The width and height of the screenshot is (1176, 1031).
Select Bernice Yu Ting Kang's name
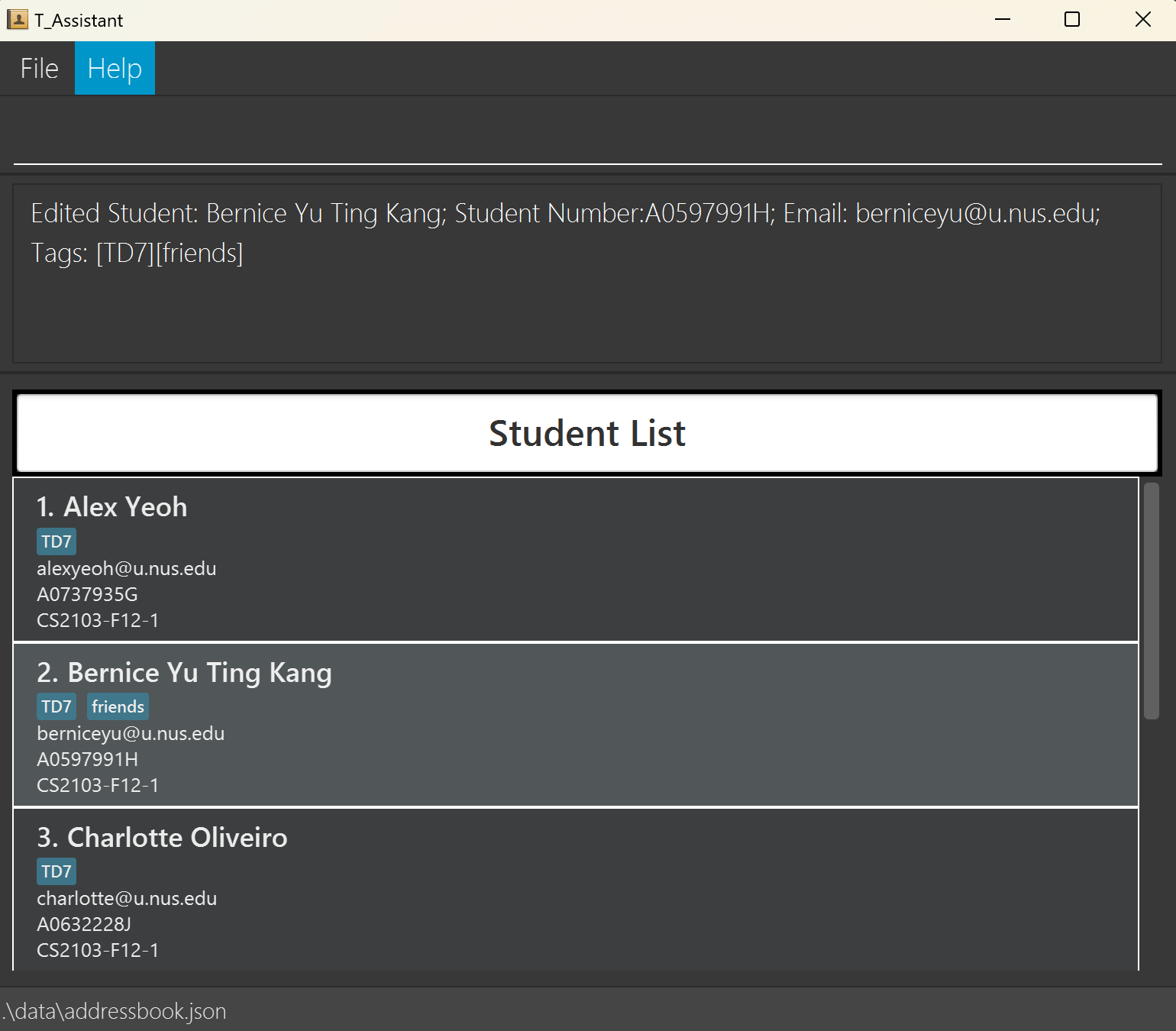(x=199, y=673)
